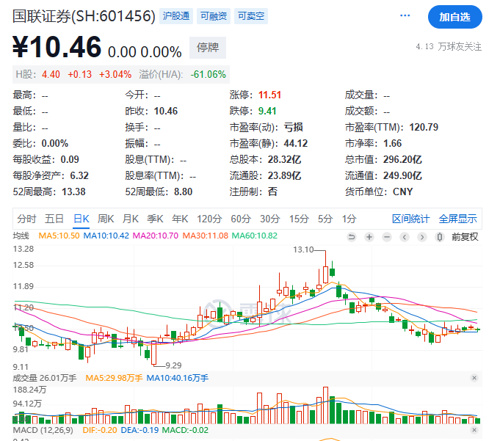
Task: Click 货币单位 CNY value
Action: coord(403,192)
